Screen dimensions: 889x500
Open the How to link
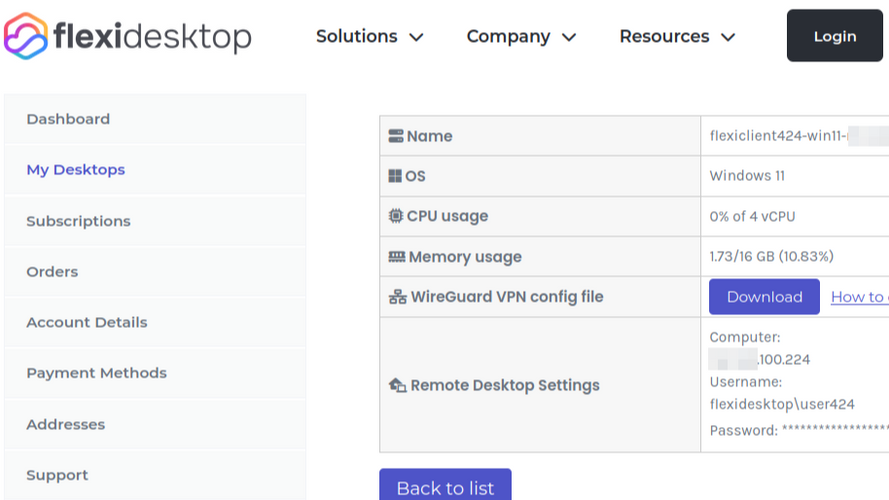tap(860, 296)
